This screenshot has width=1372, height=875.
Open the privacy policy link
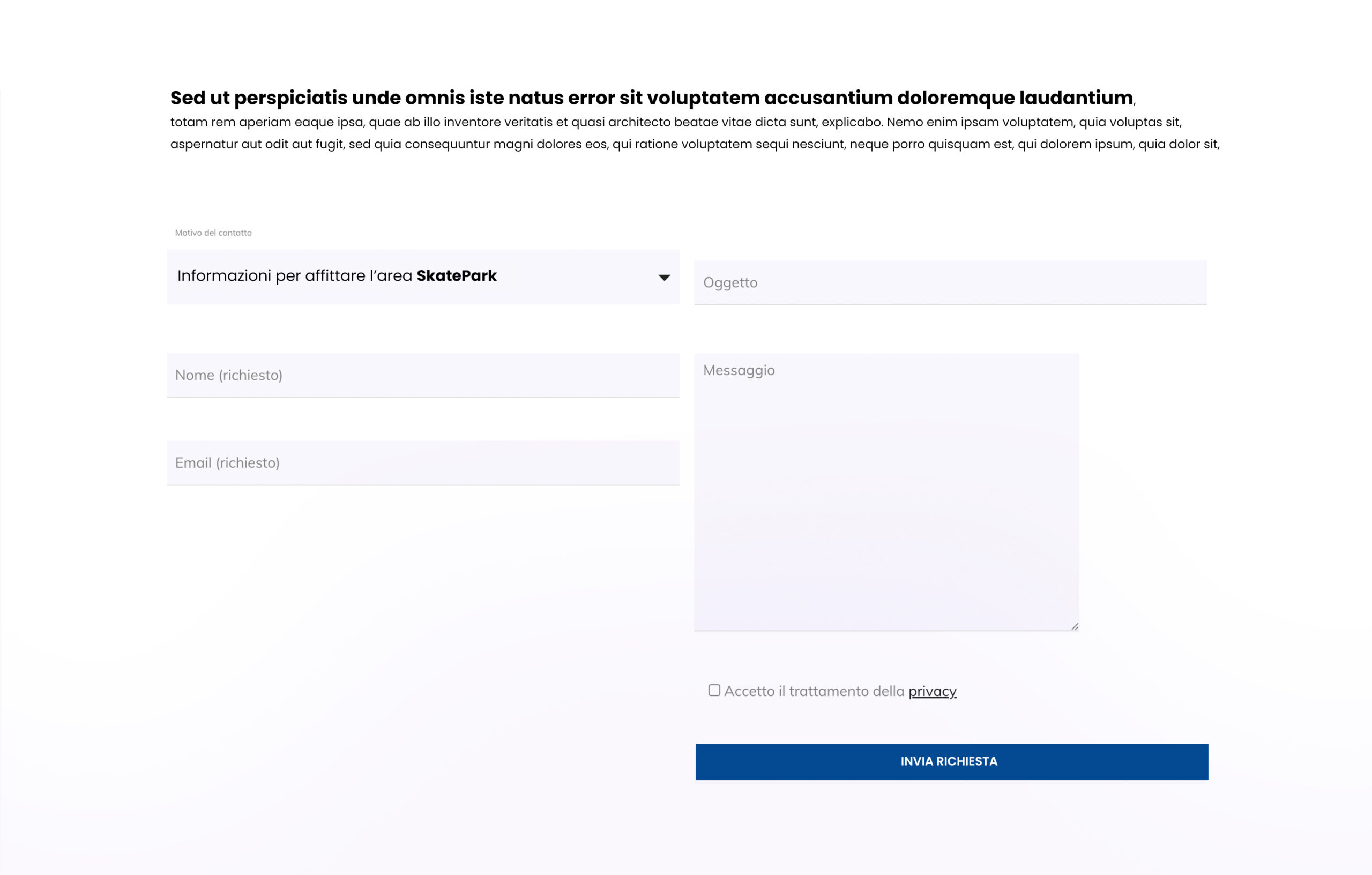[x=932, y=691]
